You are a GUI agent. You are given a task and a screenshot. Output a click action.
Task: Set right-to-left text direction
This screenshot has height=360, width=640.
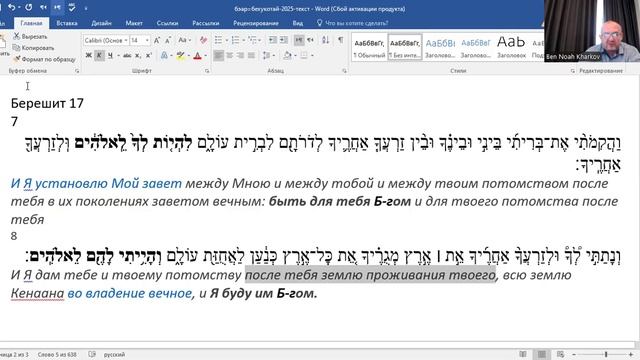310,40
